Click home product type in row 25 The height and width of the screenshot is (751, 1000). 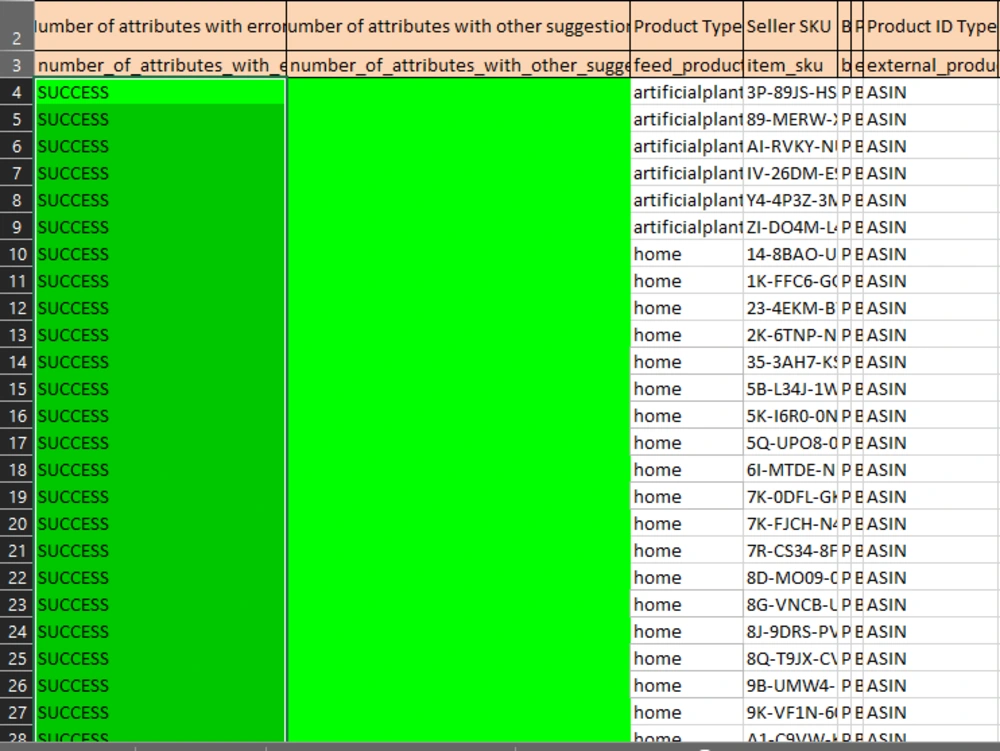(x=687, y=659)
